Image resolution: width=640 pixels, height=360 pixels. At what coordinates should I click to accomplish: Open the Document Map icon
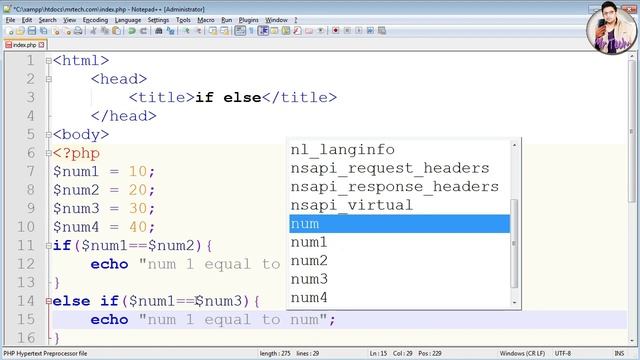point(286,31)
